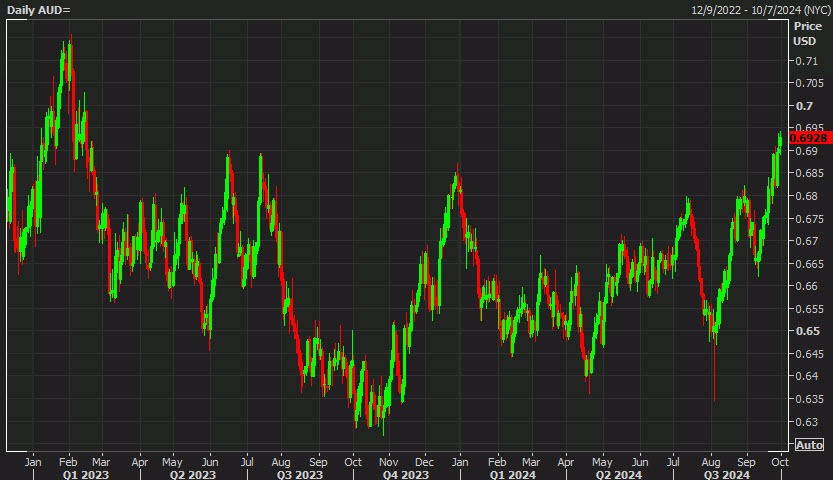Image resolution: width=833 pixels, height=480 pixels.
Task: Click the bold 0.65 price axis label
Action: click(x=808, y=331)
